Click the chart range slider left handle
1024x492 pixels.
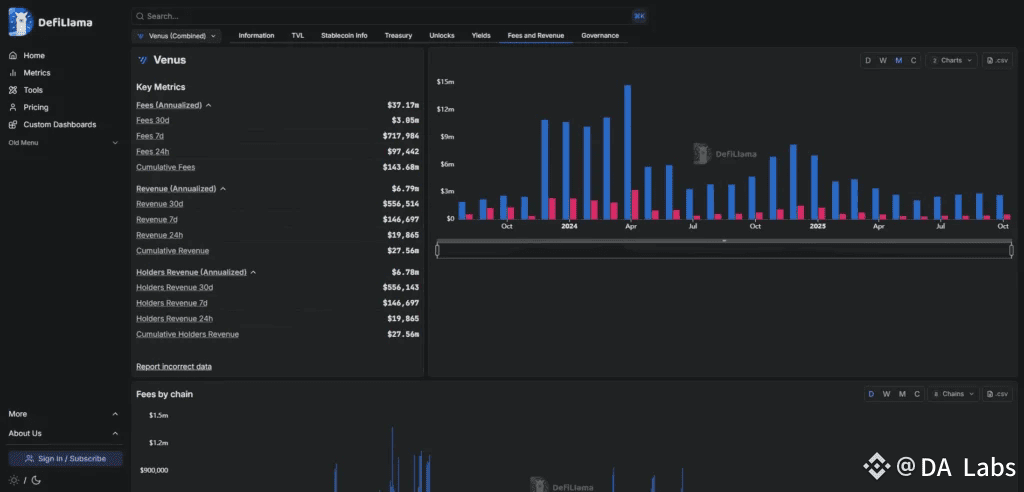(x=438, y=250)
